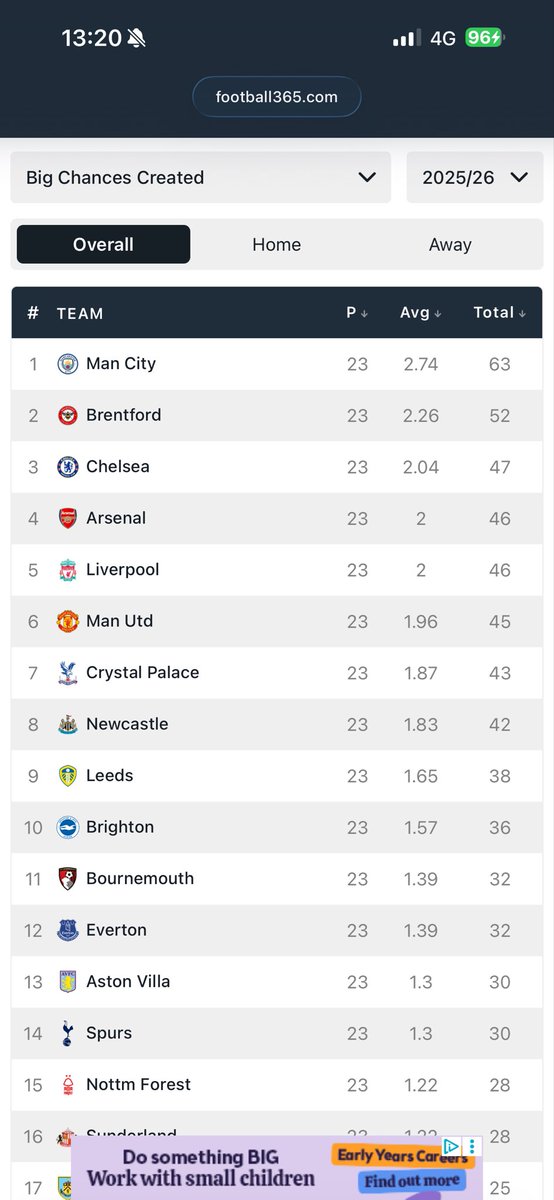Click Find out more on the ad

point(413,1182)
